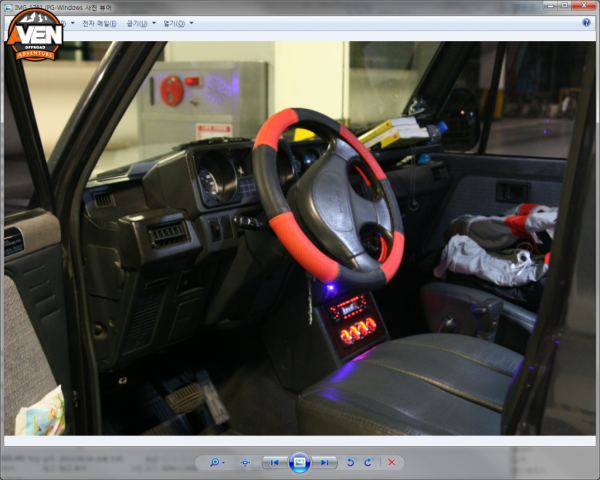600x480 pixels.
Task: Expand the zoom slider dropdown arrow
Action: [x=223, y=463]
